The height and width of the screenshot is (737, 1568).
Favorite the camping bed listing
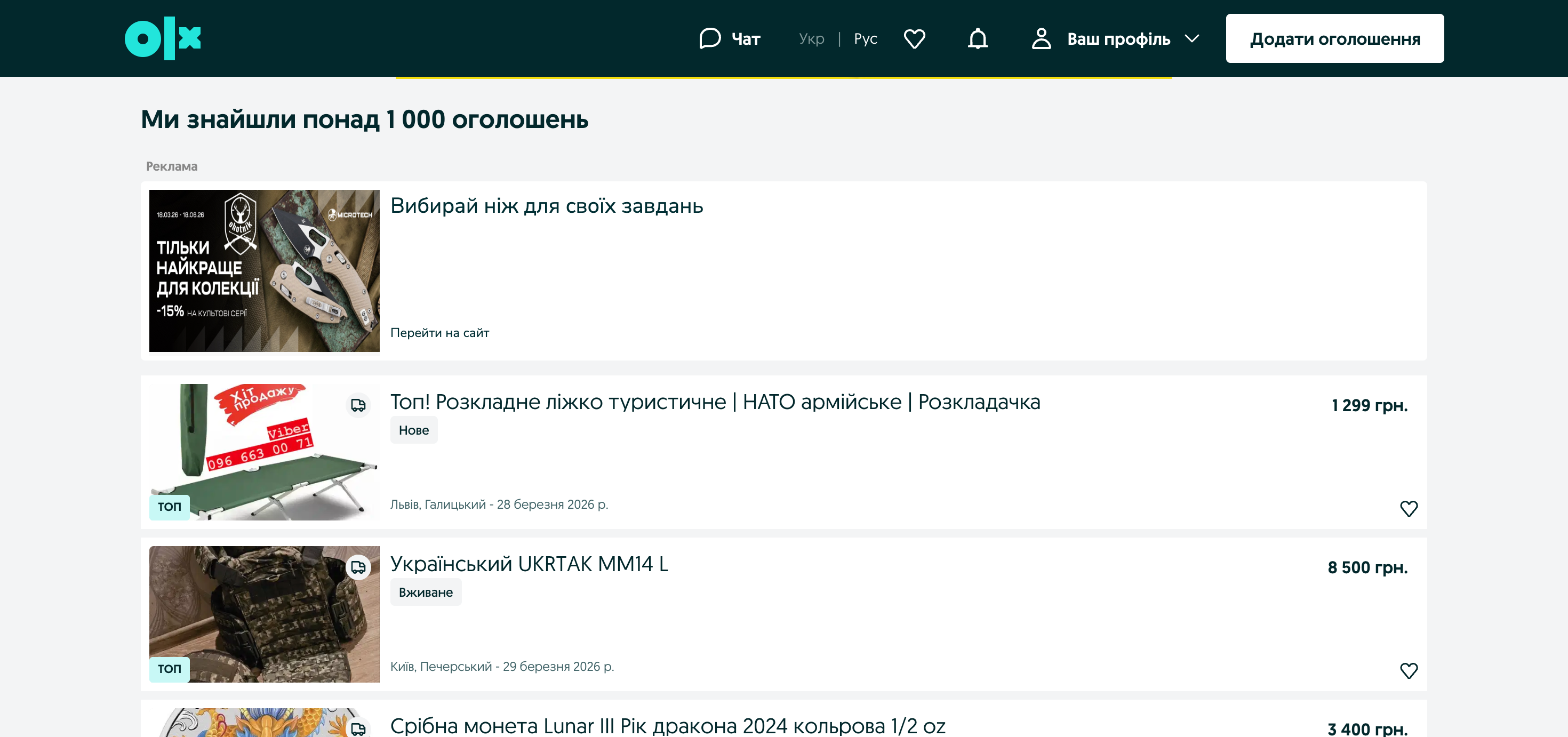1408,508
